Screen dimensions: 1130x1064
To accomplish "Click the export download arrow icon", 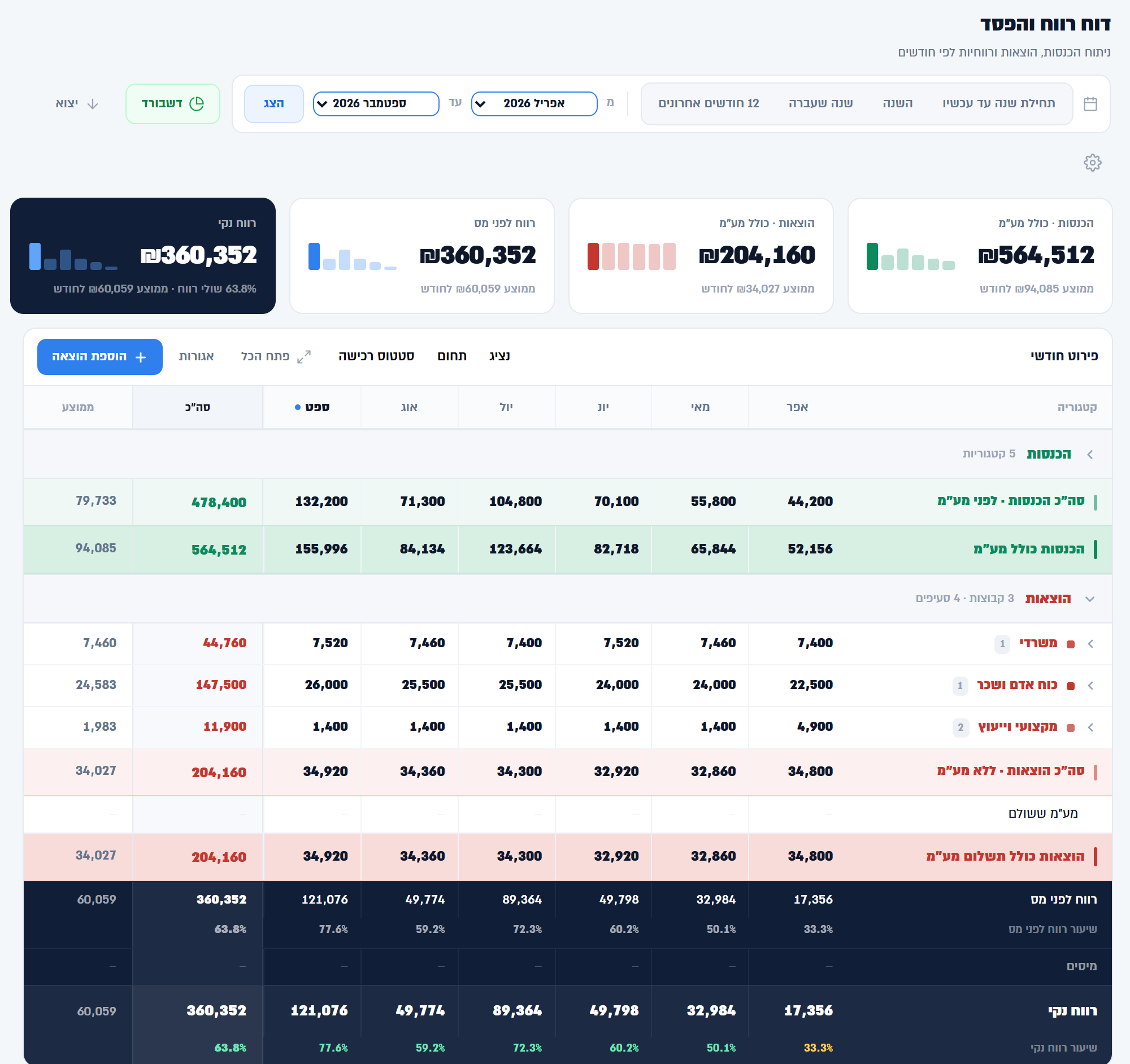I will 93,104.
